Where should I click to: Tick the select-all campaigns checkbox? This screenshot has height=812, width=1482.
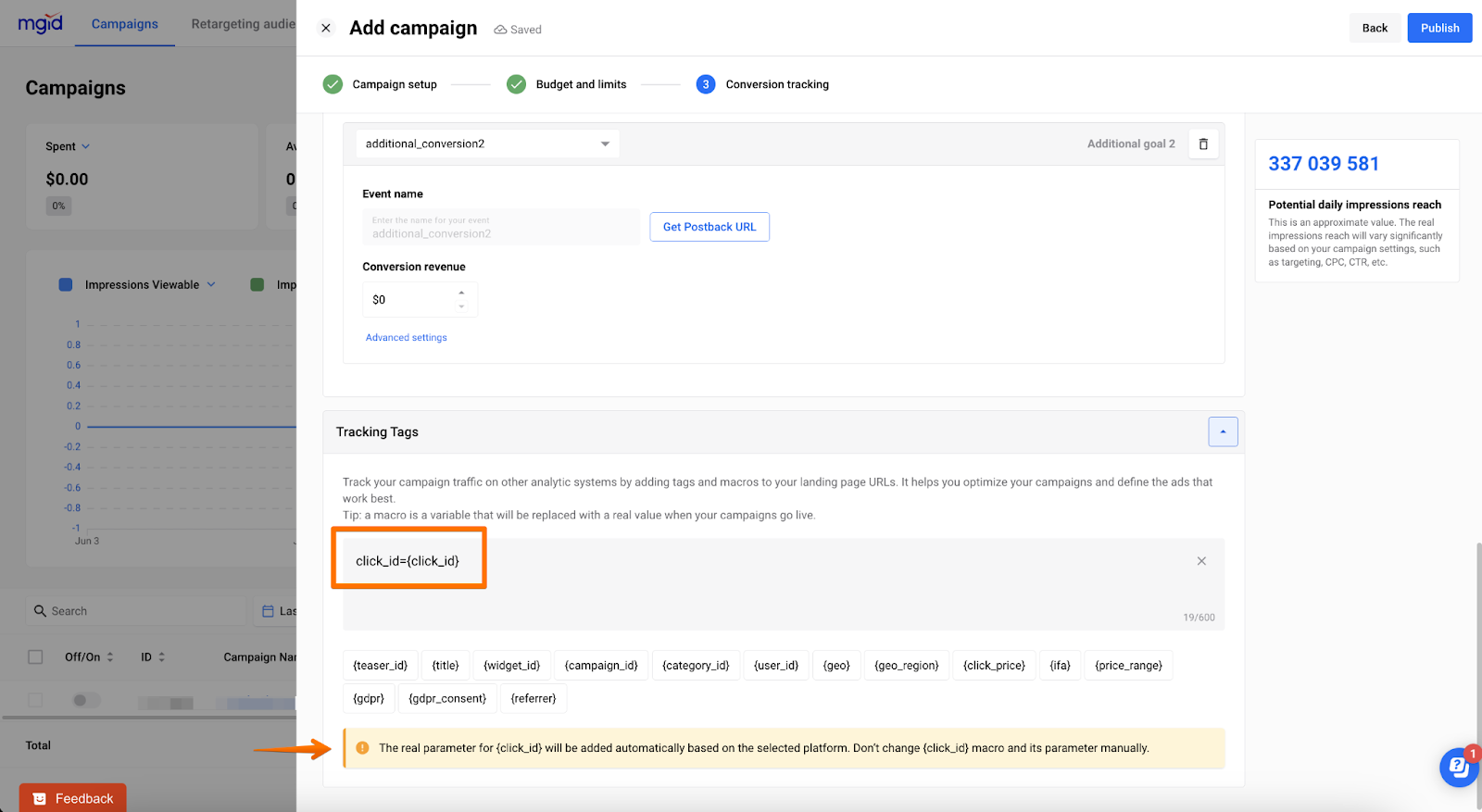[35, 656]
